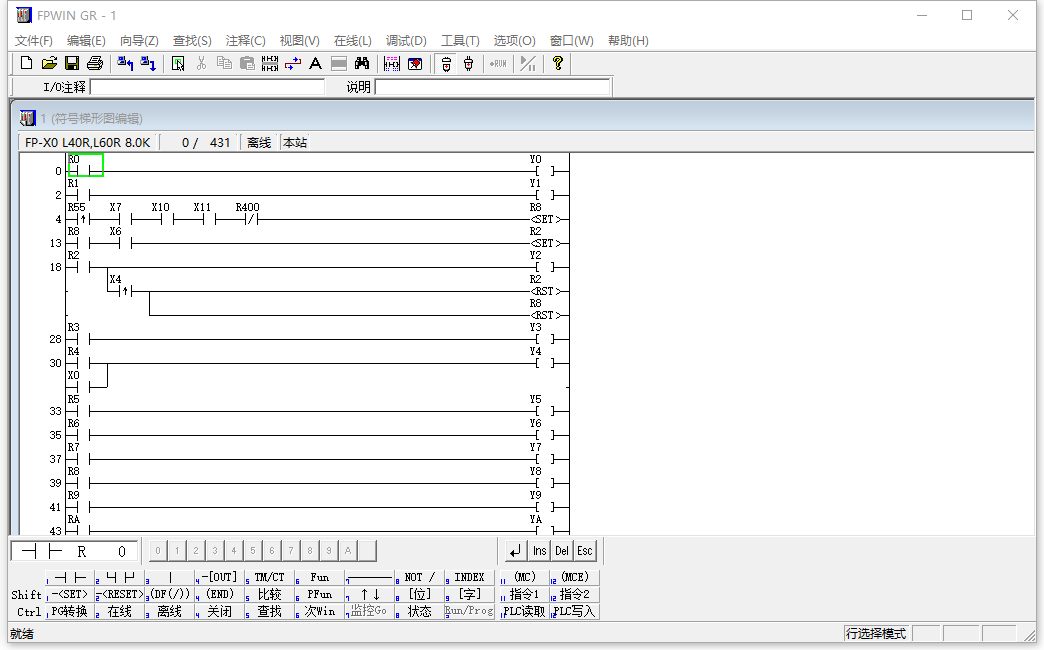Click the select-area cursor toolbar icon
This screenshot has height=650, width=1044.
[178, 63]
